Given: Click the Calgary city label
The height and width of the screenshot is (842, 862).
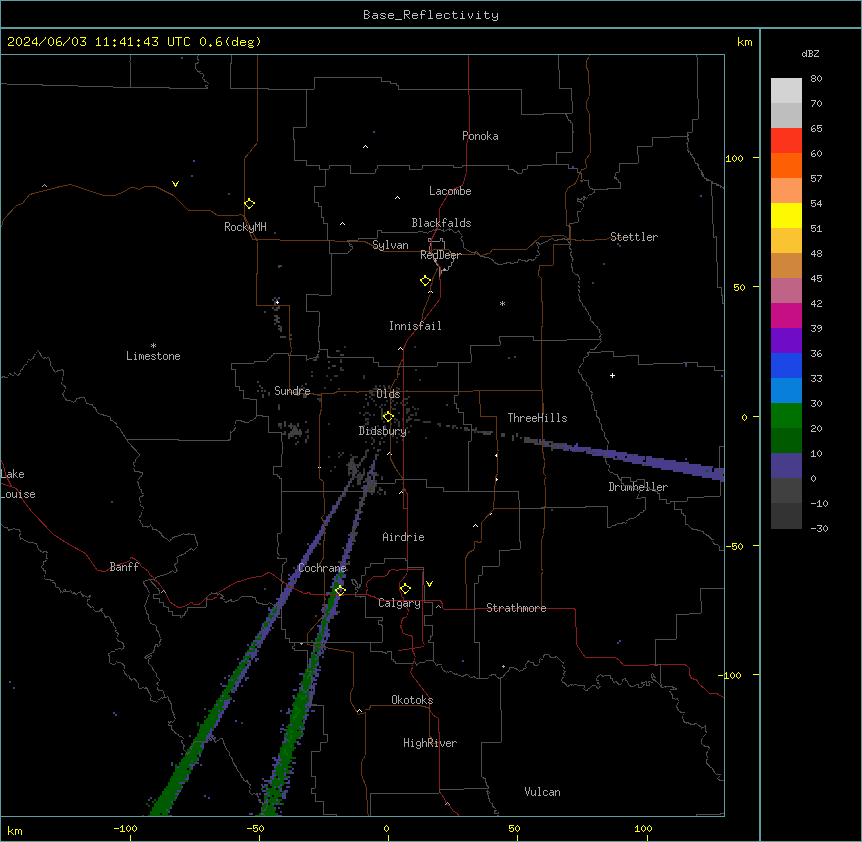Looking at the screenshot, I should [399, 603].
